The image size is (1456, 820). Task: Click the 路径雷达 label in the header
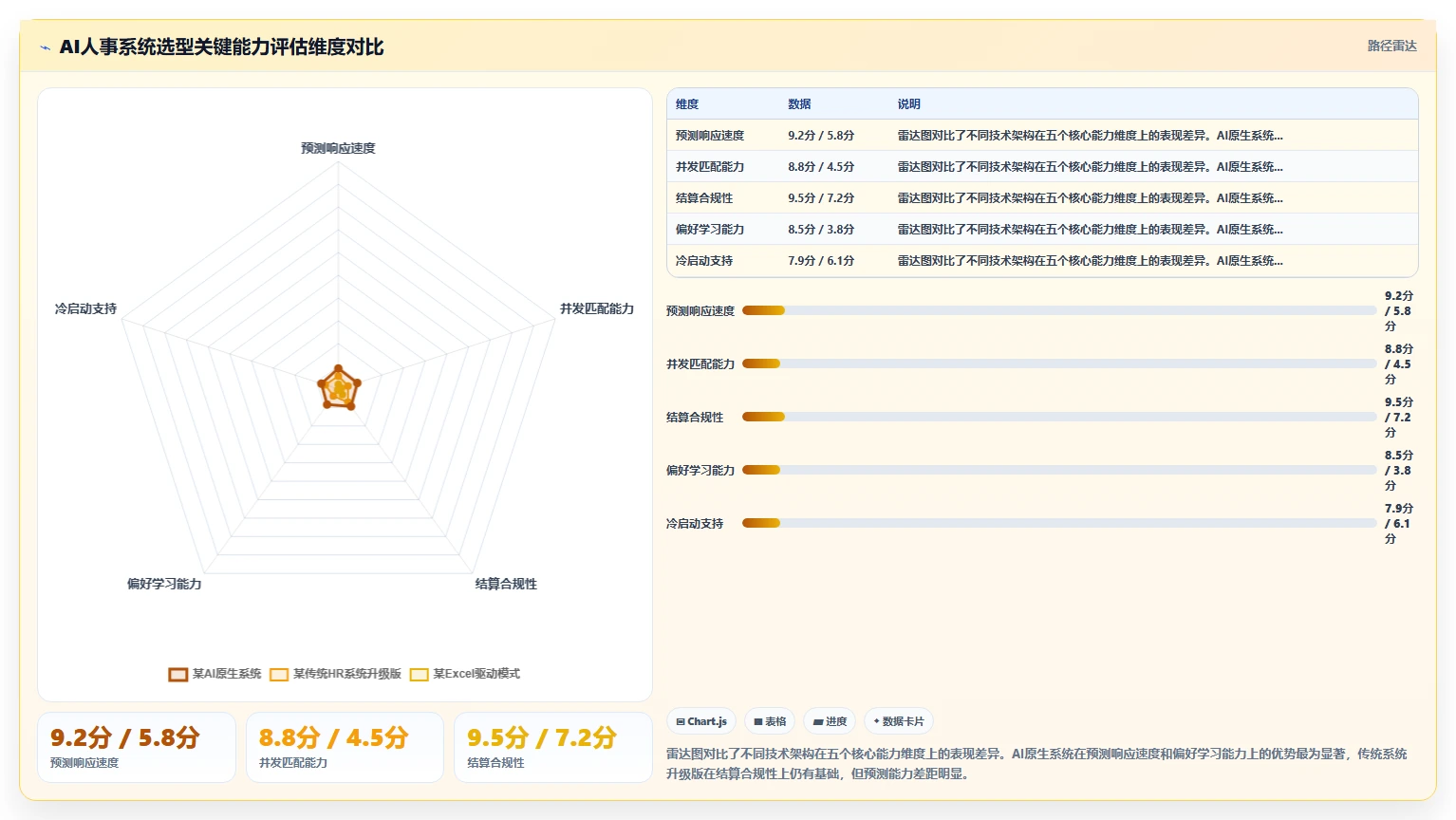pyautogui.click(x=1391, y=46)
